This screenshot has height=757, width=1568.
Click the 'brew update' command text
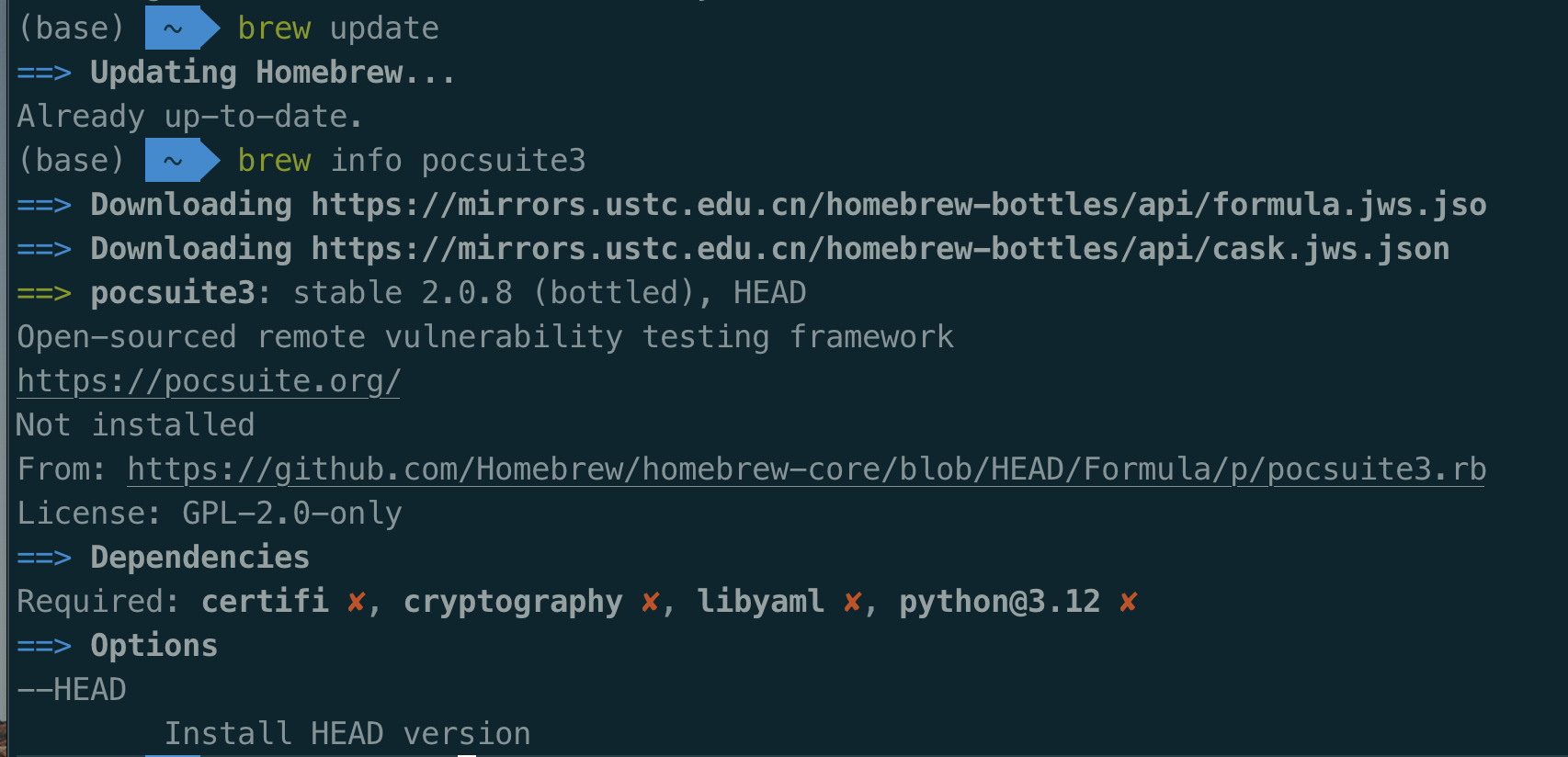point(337,28)
